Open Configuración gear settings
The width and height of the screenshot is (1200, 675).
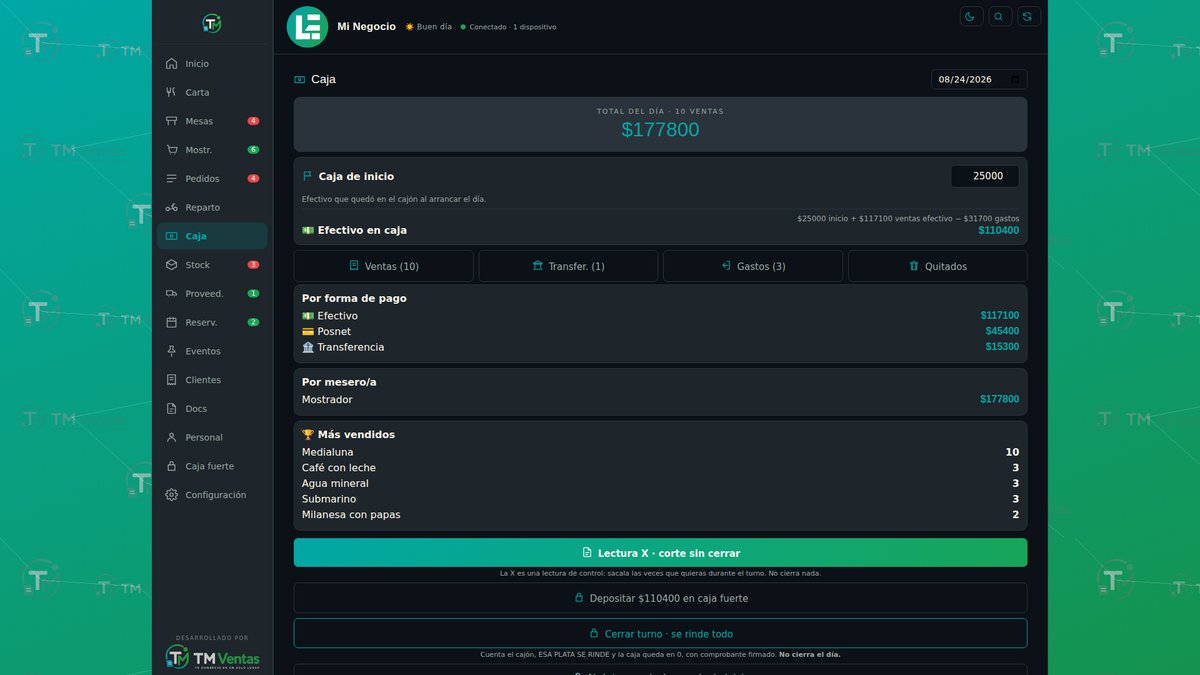pyautogui.click(x=212, y=495)
